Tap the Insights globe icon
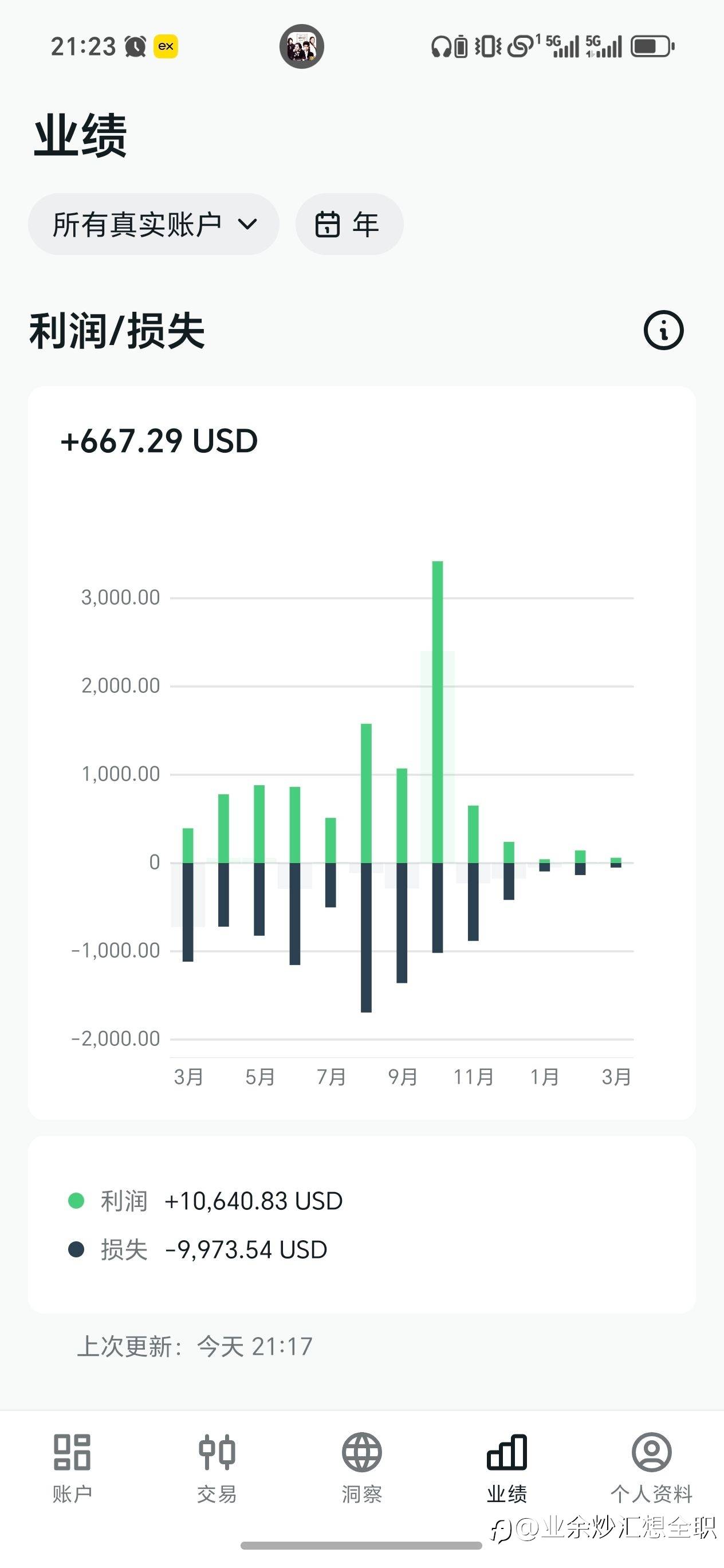Screen dimensions: 724x1568 pyautogui.click(x=361, y=1452)
